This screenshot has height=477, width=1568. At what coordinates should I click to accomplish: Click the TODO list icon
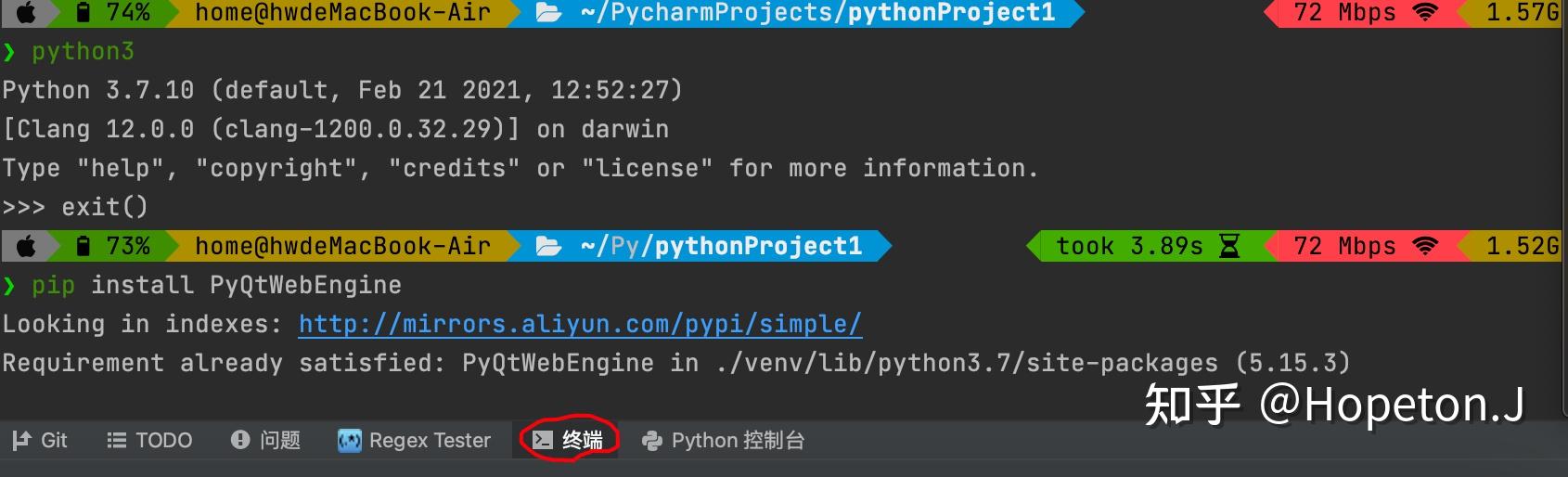point(116,441)
